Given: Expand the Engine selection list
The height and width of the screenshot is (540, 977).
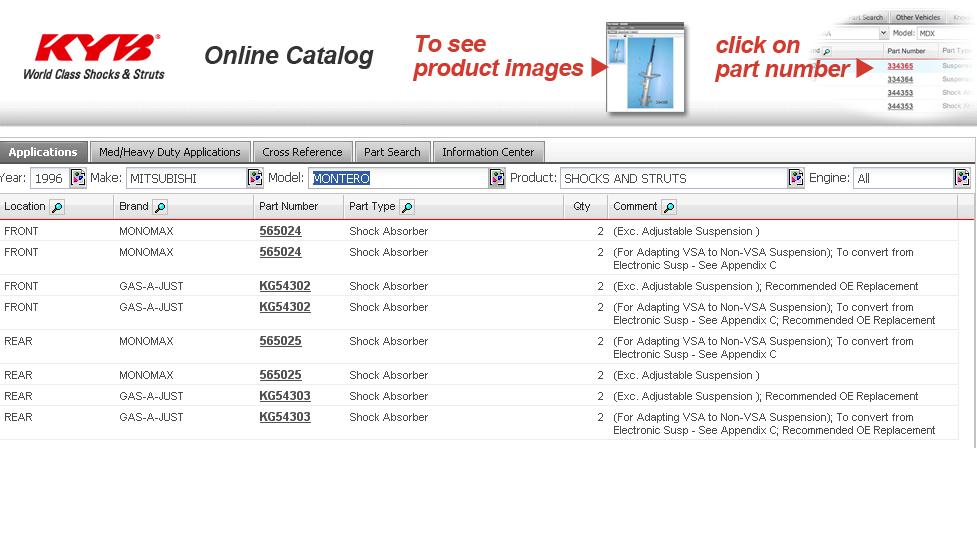Looking at the screenshot, I should click(962, 178).
